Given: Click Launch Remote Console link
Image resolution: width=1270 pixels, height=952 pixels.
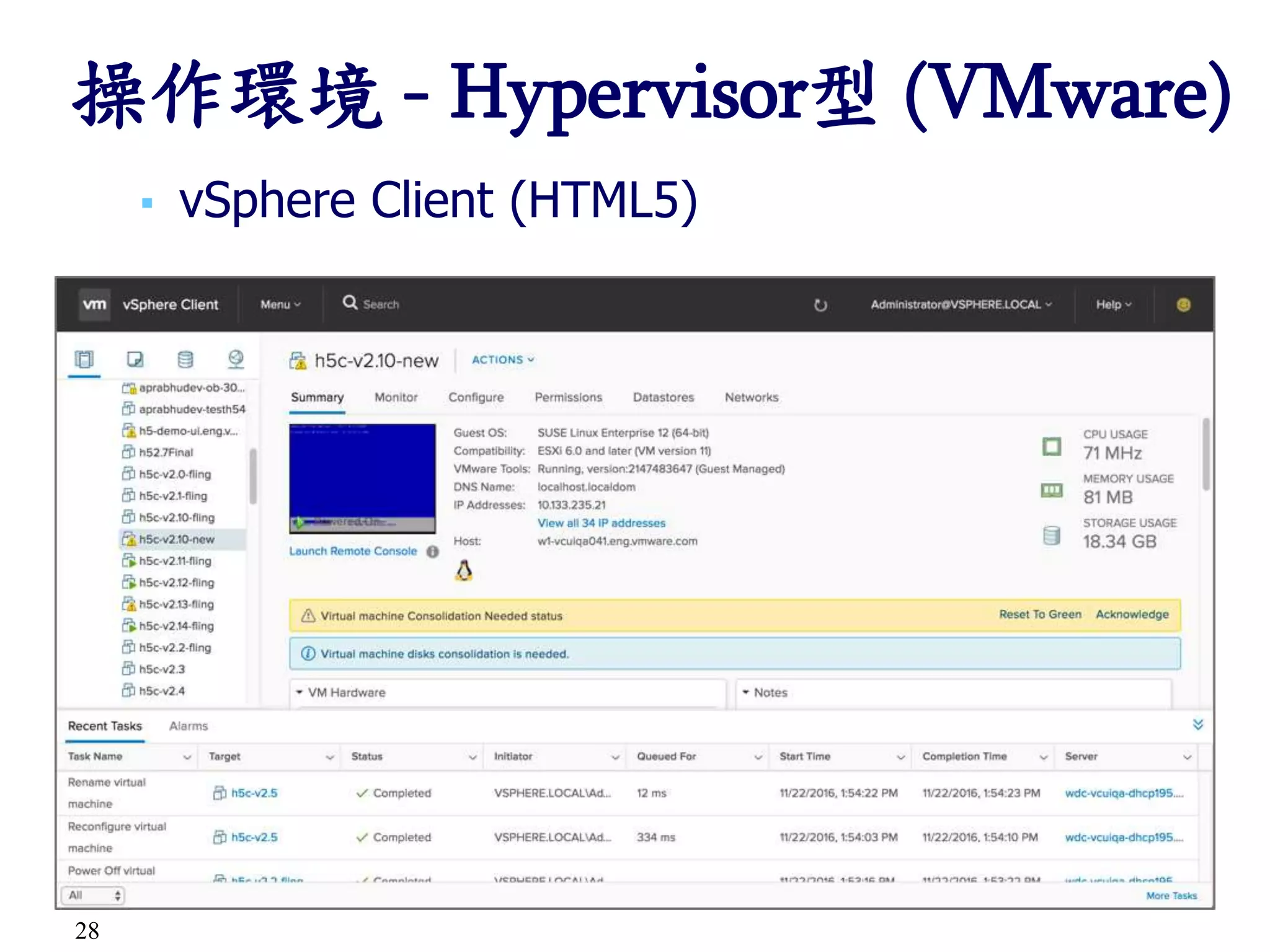Looking at the screenshot, I should (353, 551).
